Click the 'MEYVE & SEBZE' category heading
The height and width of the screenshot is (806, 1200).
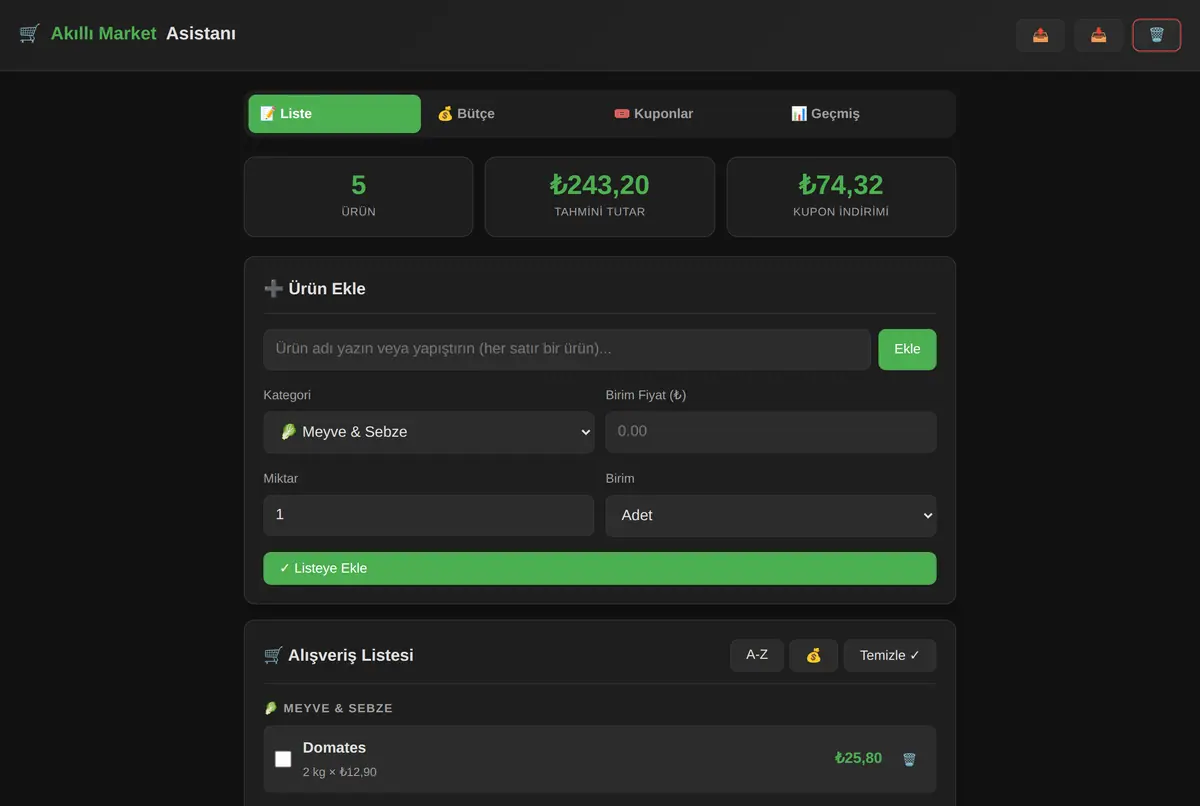pos(338,708)
